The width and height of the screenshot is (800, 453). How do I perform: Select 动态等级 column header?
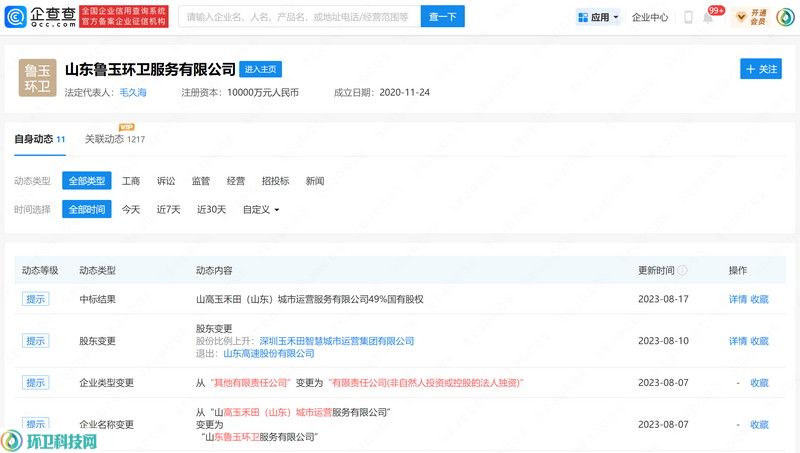[40, 270]
